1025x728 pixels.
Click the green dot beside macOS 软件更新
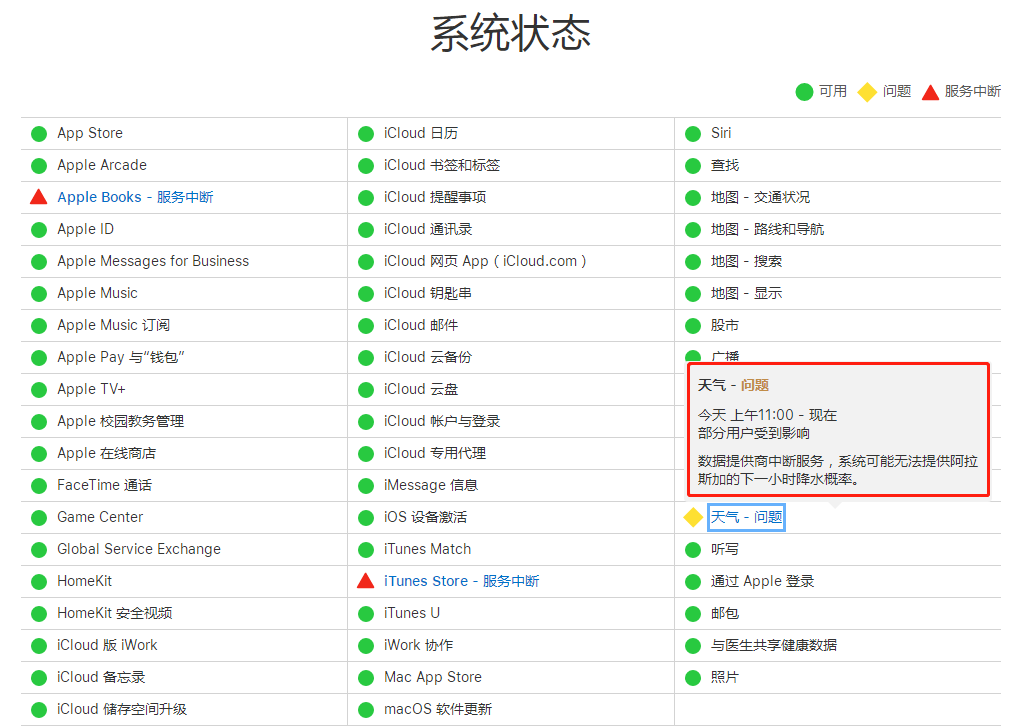tap(366, 710)
